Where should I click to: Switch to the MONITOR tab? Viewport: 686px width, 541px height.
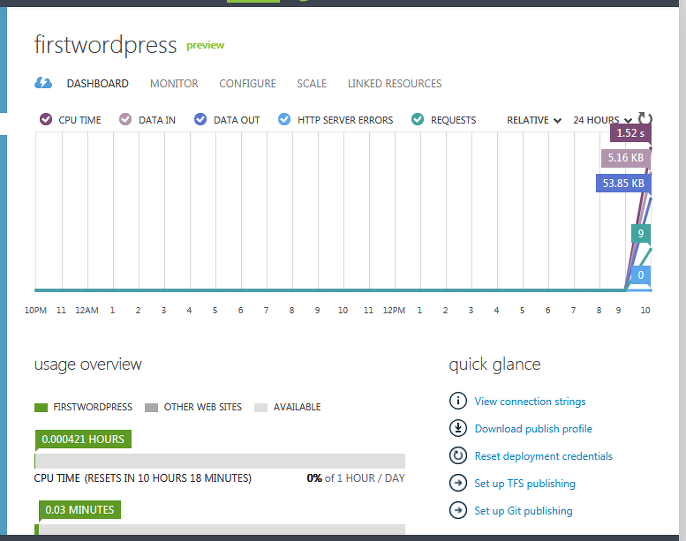(174, 84)
